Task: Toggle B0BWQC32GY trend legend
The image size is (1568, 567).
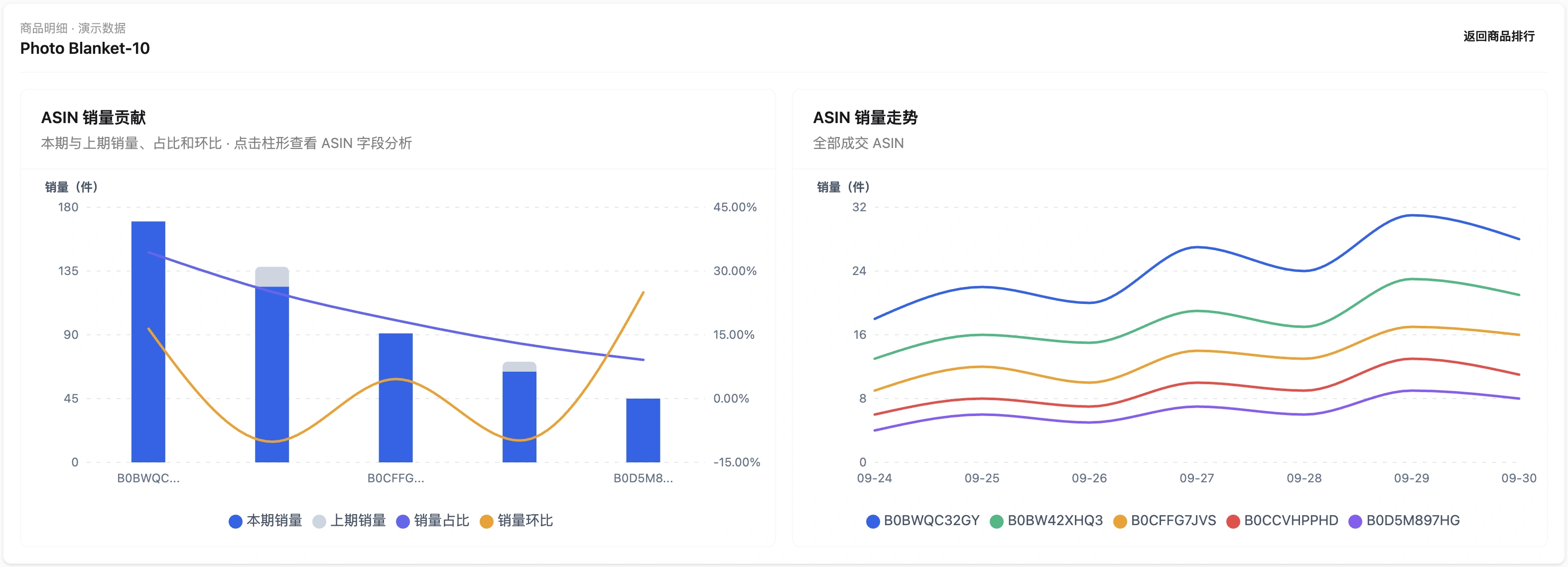Action: click(x=923, y=521)
